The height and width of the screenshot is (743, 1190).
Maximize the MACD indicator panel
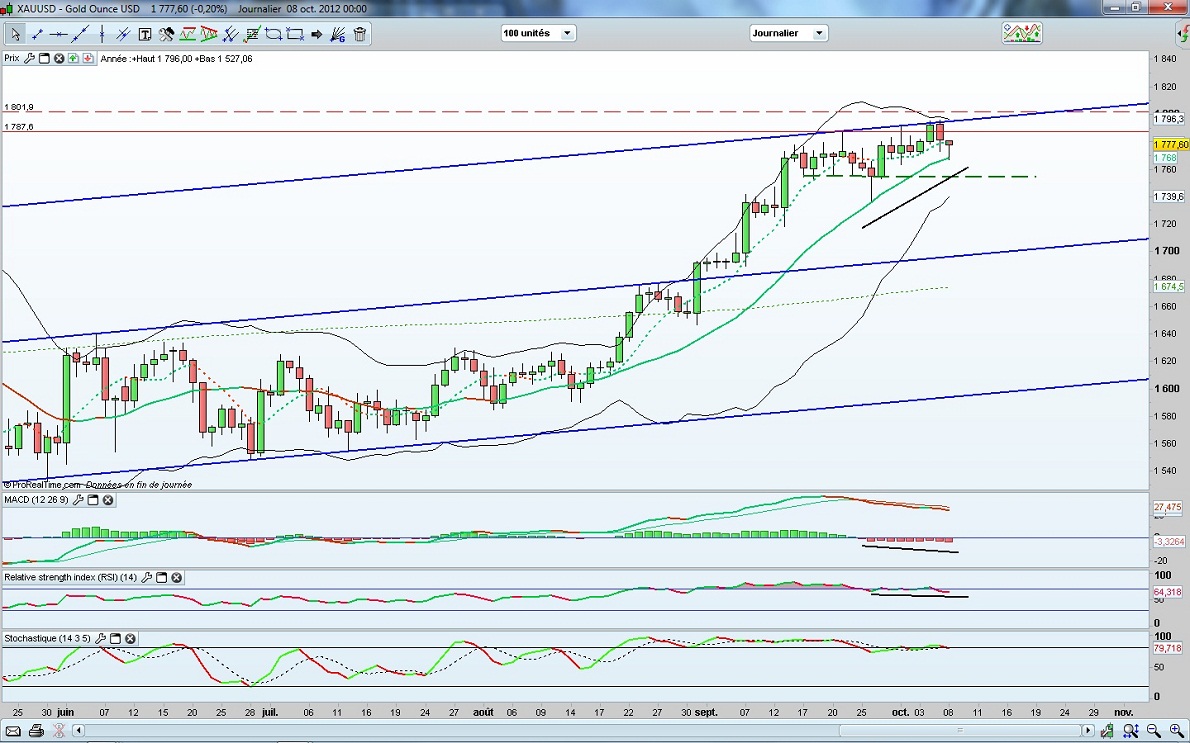93,500
